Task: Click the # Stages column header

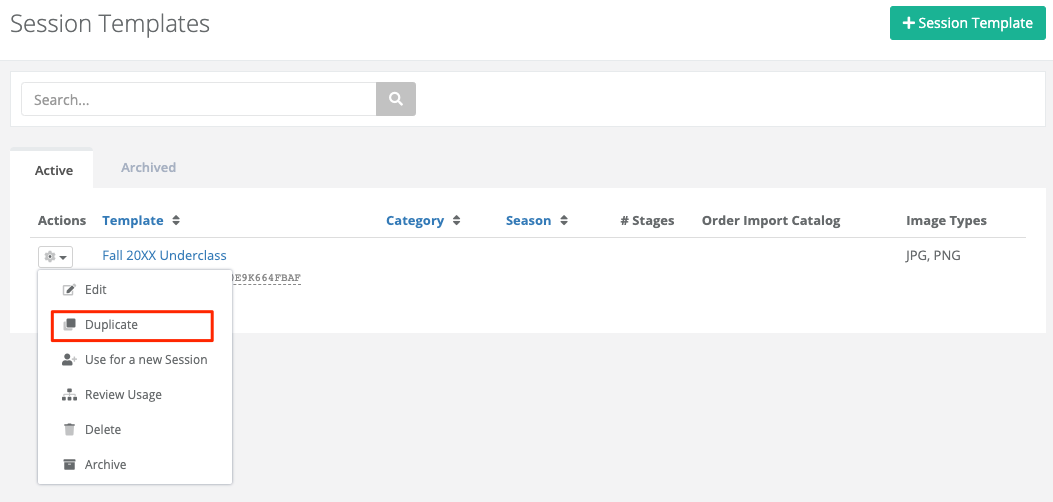Action: (x=647, y=220)
